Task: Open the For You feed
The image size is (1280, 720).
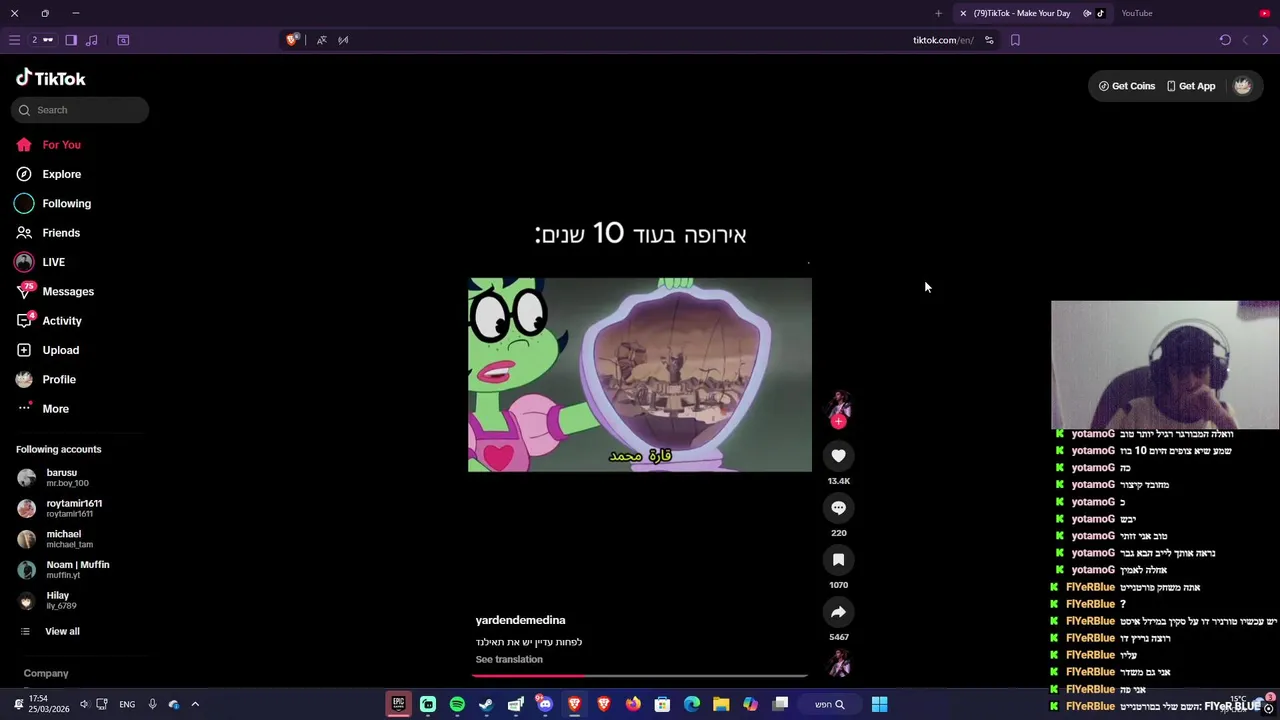Action: [49, 145]
